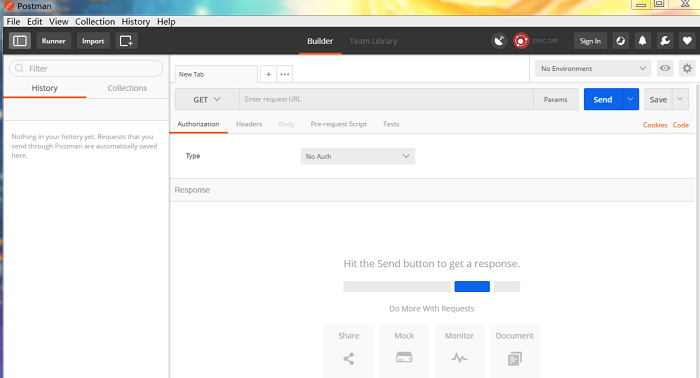Toggle the sidebar panel icon
The image size is (700, 378).
[x=20, y=41]
